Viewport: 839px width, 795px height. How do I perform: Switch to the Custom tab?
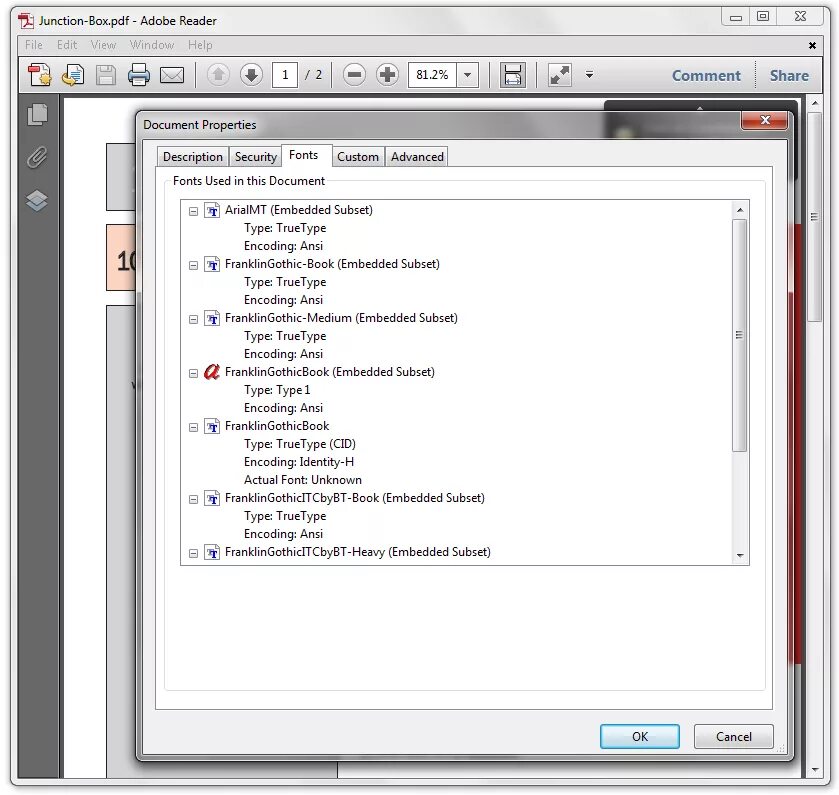[x=358, y=157]
